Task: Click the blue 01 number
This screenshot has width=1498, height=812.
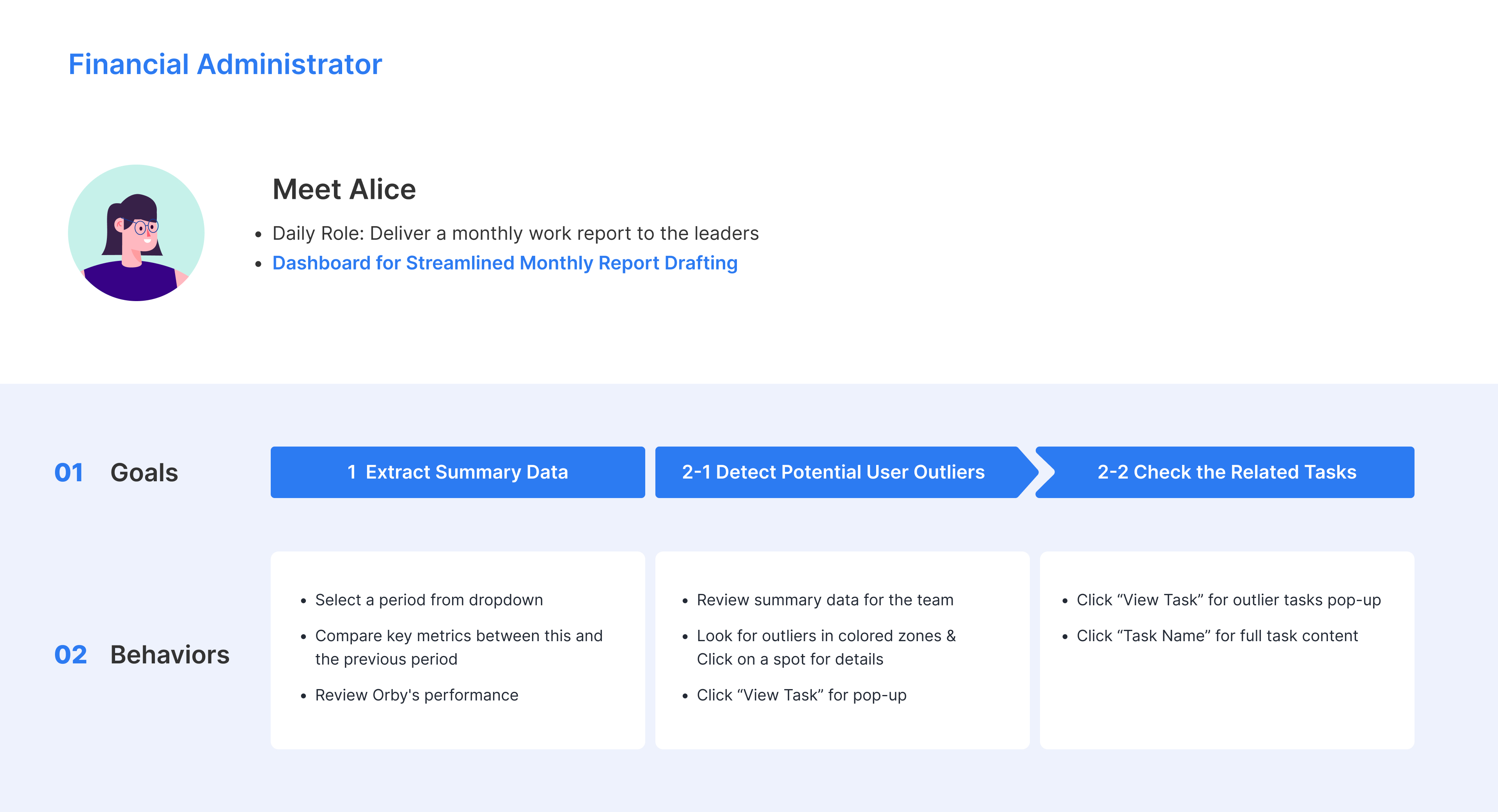Action: (x=69, y=473)
